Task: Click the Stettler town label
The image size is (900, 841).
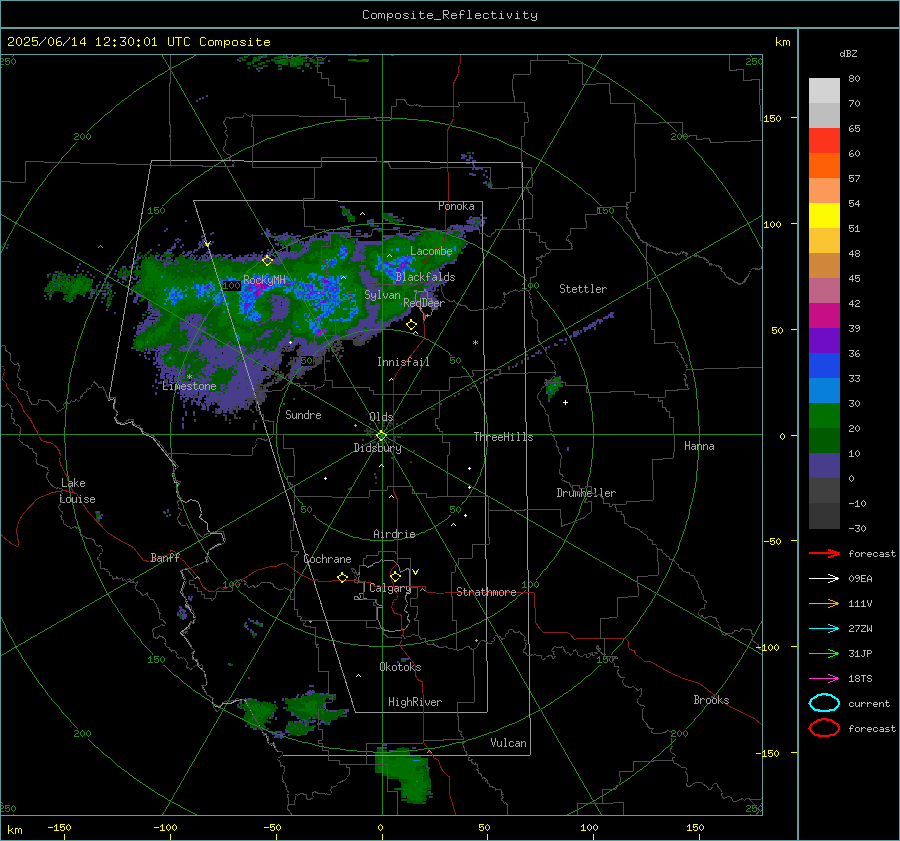Action: [x=583, y=289]
